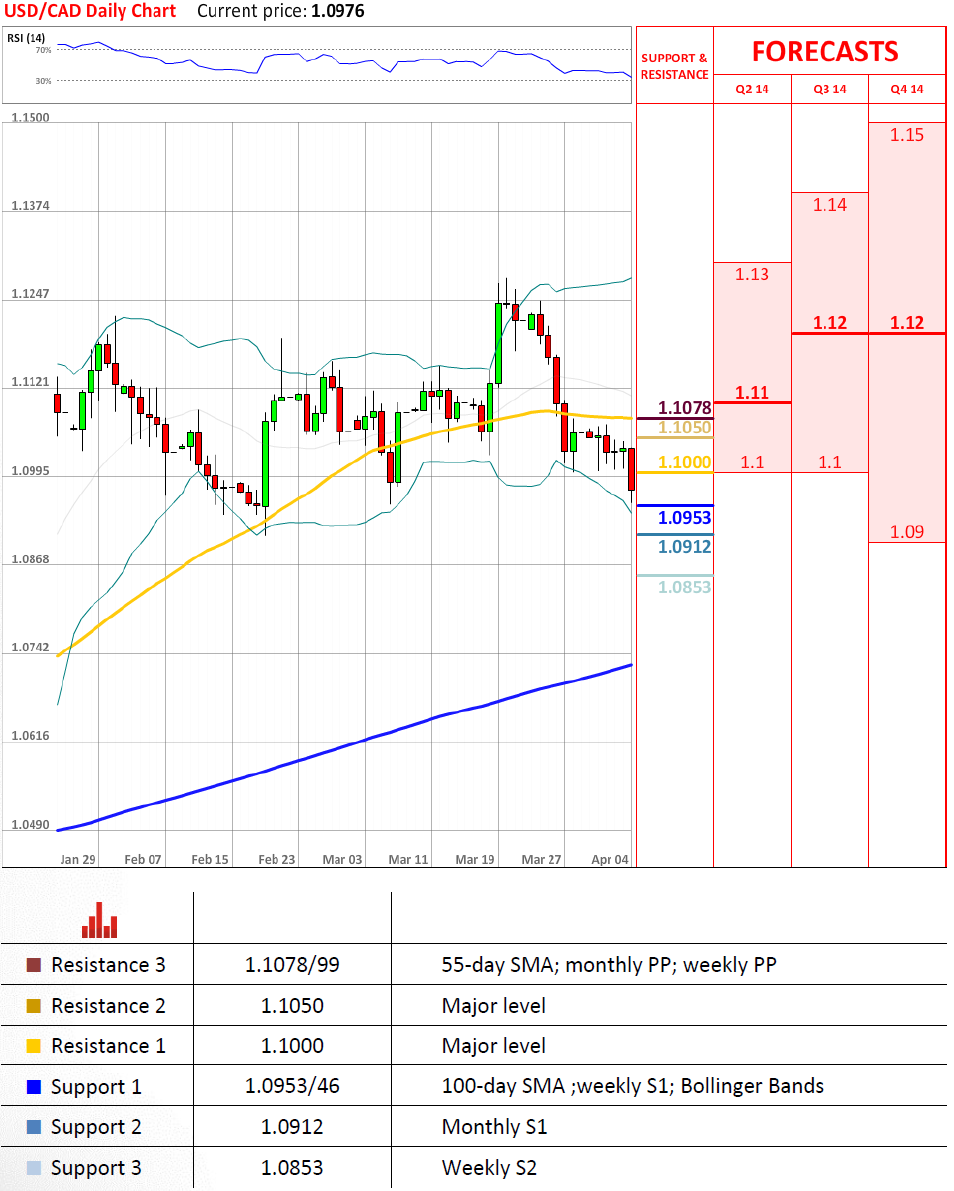
Task: Click the Resistance 3 maroon color swatch
Action: (33, 965)
